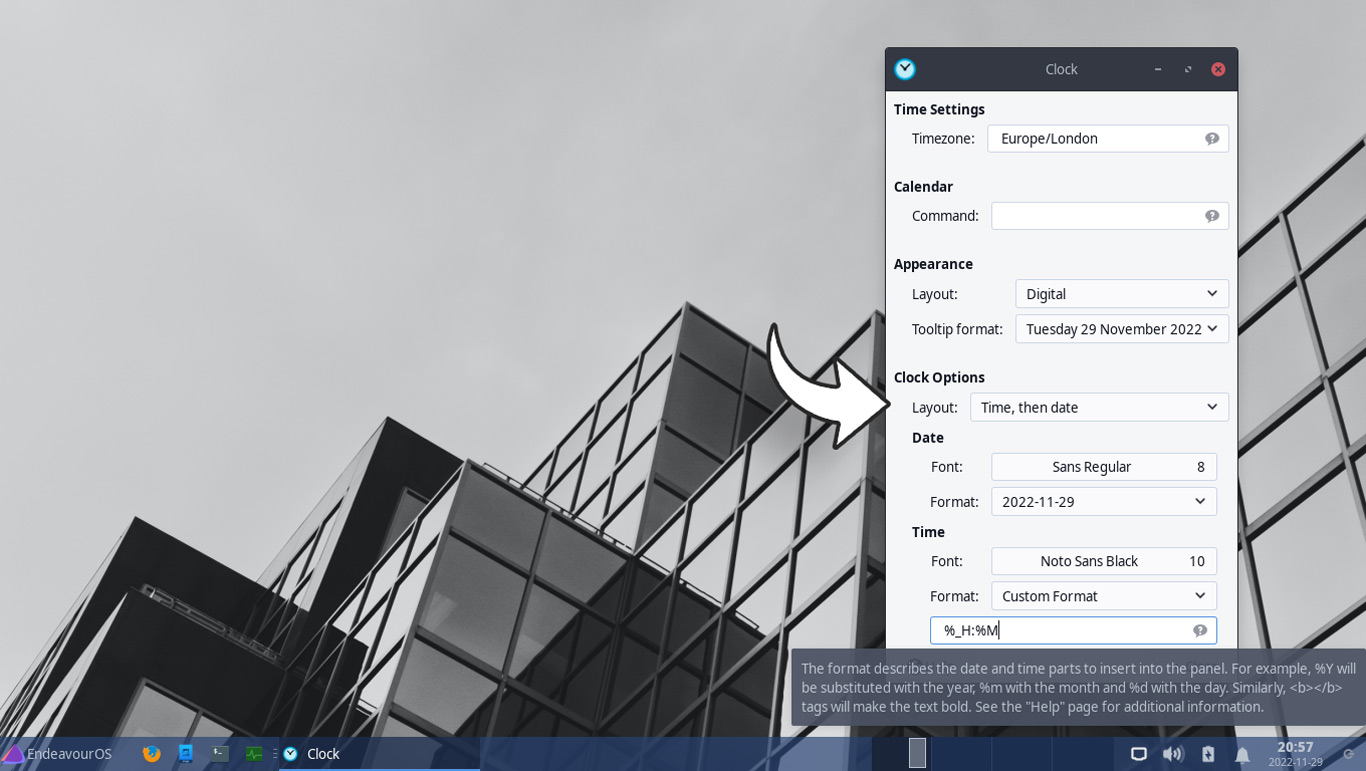The image size is (1366, 771).
Task: Click the panel clock showing 20:57
Action: point(1295,754)
